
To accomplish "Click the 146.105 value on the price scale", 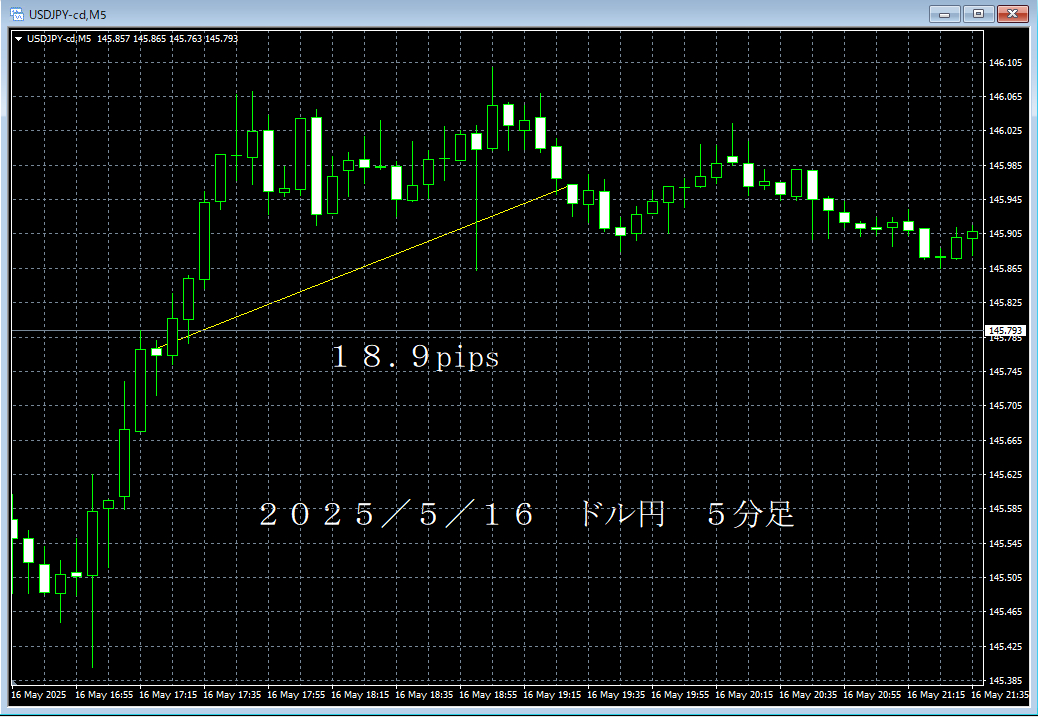I will 1006,64.
